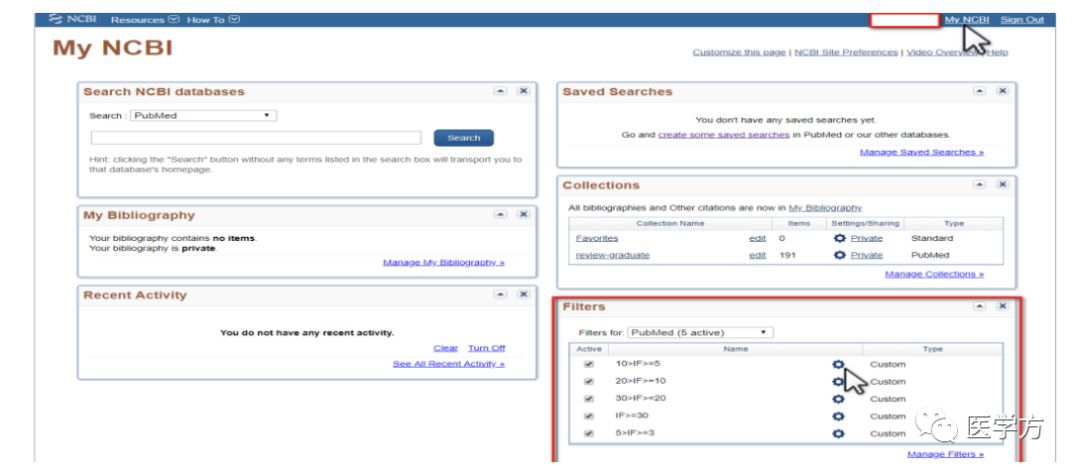This screenshot has width=1080, height=475.
Task: Focus the search terms input field
Action: click(256, 138)
